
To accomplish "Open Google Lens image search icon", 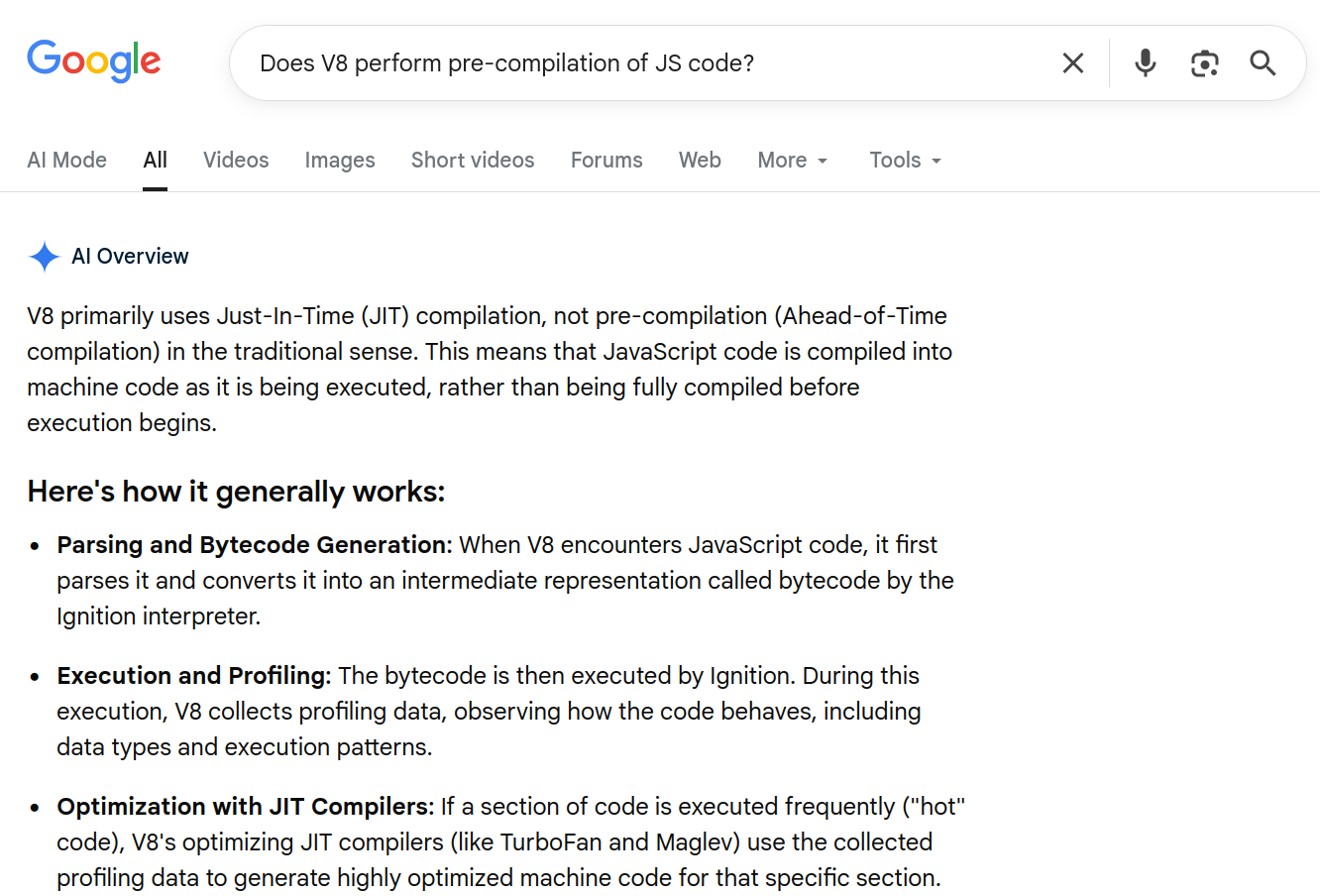I will pos(1204,63).
